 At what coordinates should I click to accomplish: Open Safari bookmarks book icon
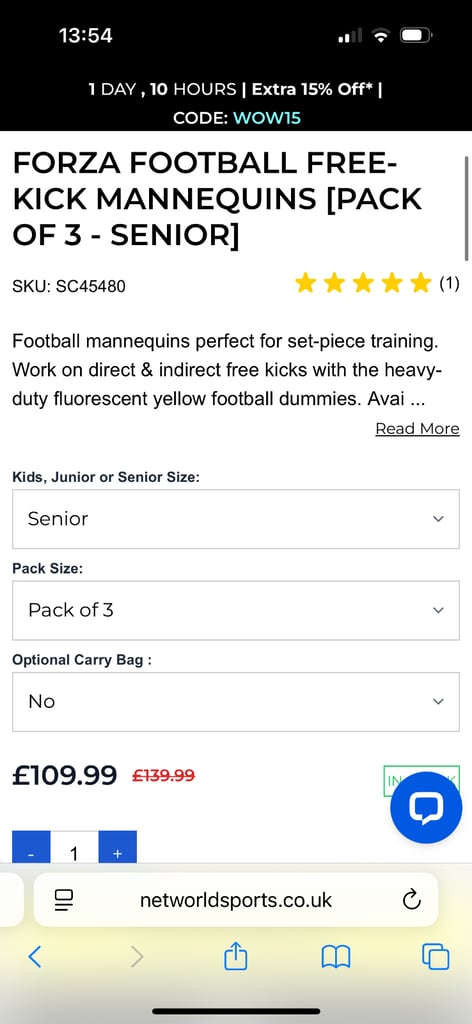click(x=336, y=957)
